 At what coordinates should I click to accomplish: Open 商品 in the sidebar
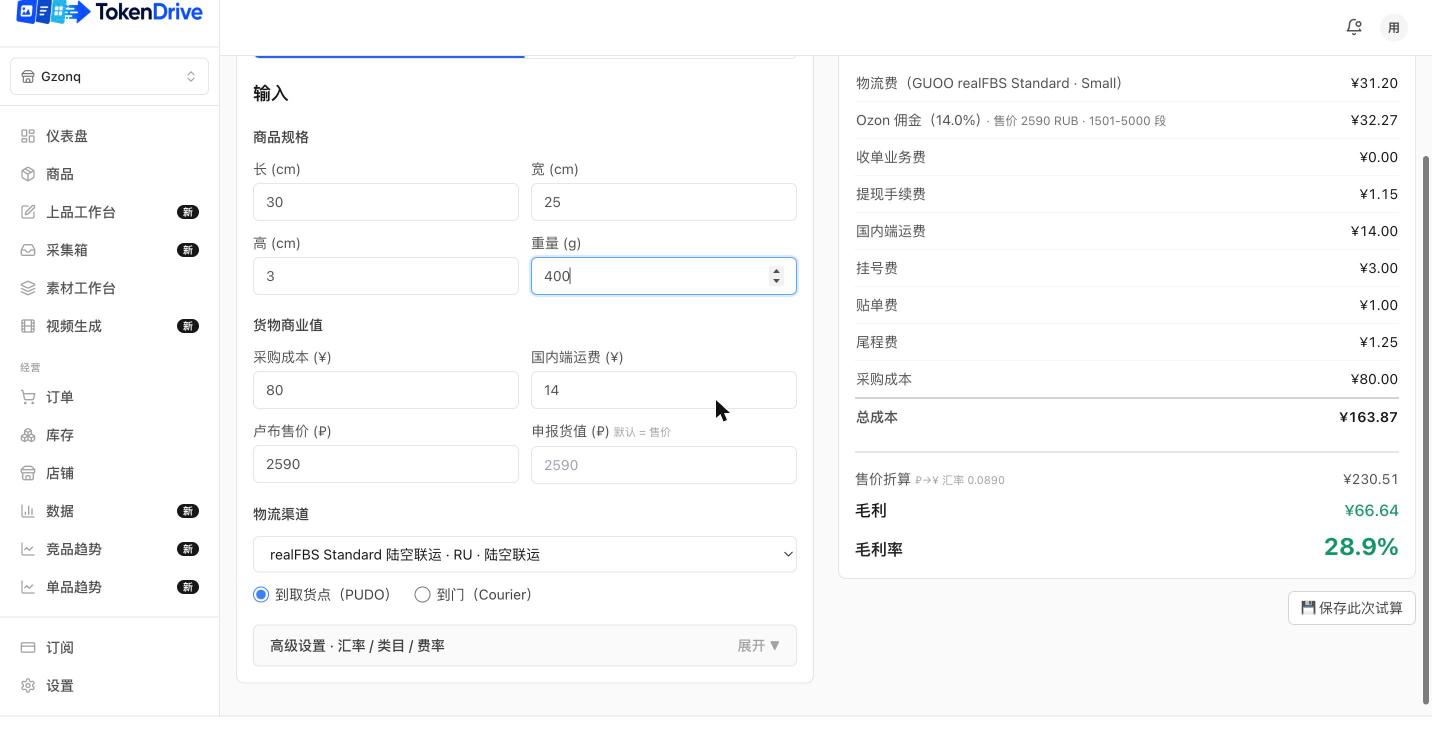pos(109,174)
